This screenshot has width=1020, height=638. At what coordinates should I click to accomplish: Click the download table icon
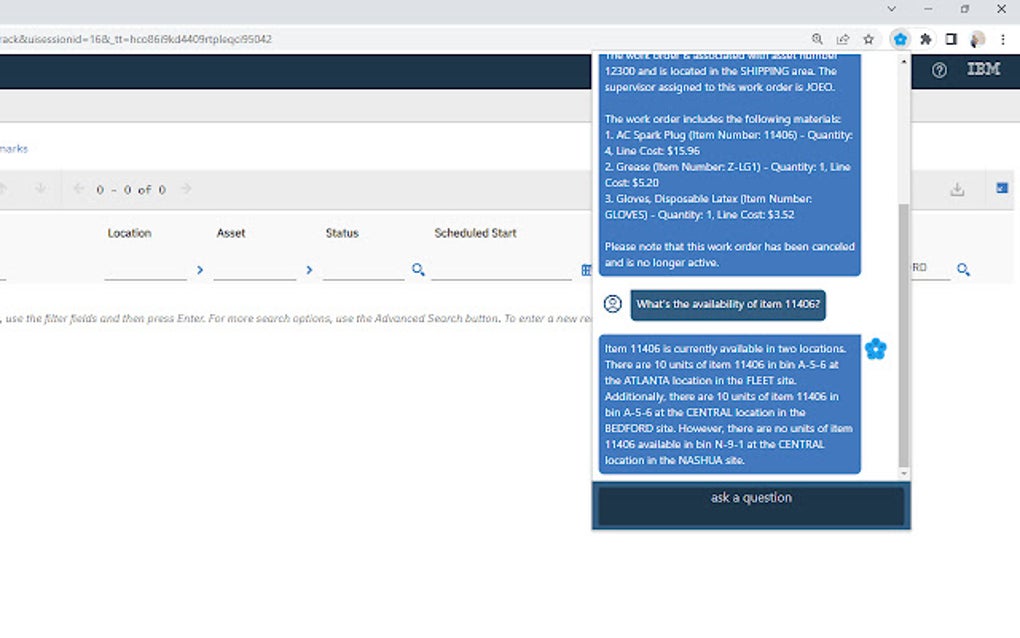[x=957, y=189]
